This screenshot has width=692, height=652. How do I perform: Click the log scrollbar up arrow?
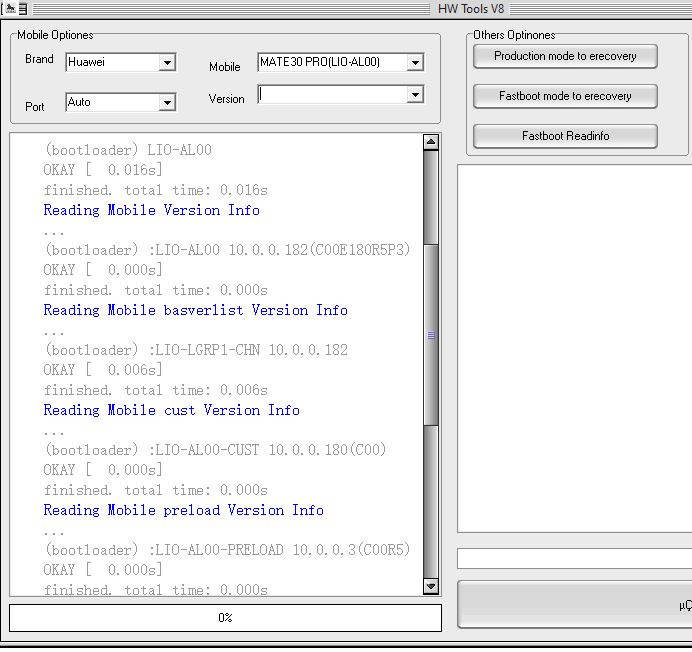[x=431, y=143]
